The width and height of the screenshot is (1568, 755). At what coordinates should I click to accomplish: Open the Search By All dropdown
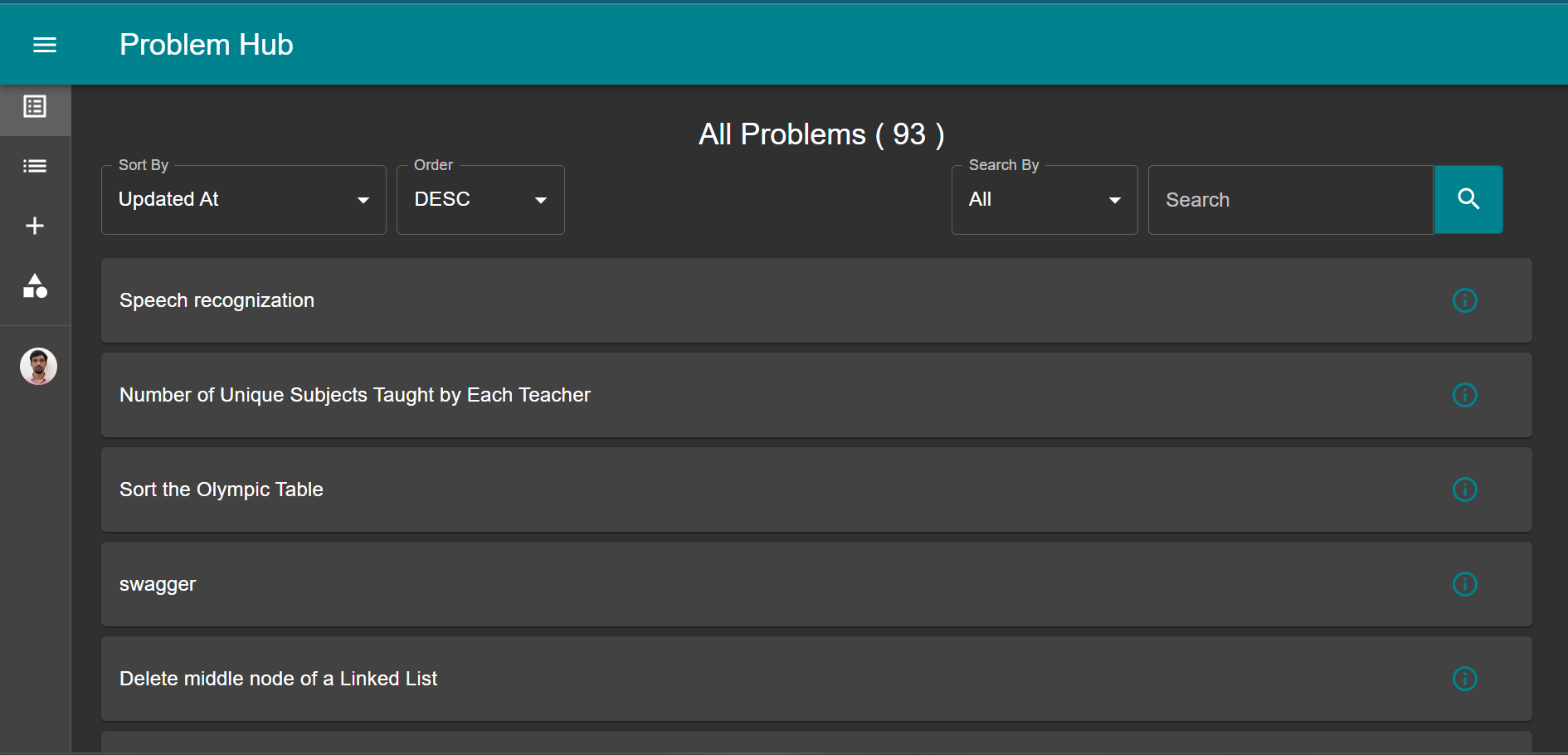(1045, 200)
